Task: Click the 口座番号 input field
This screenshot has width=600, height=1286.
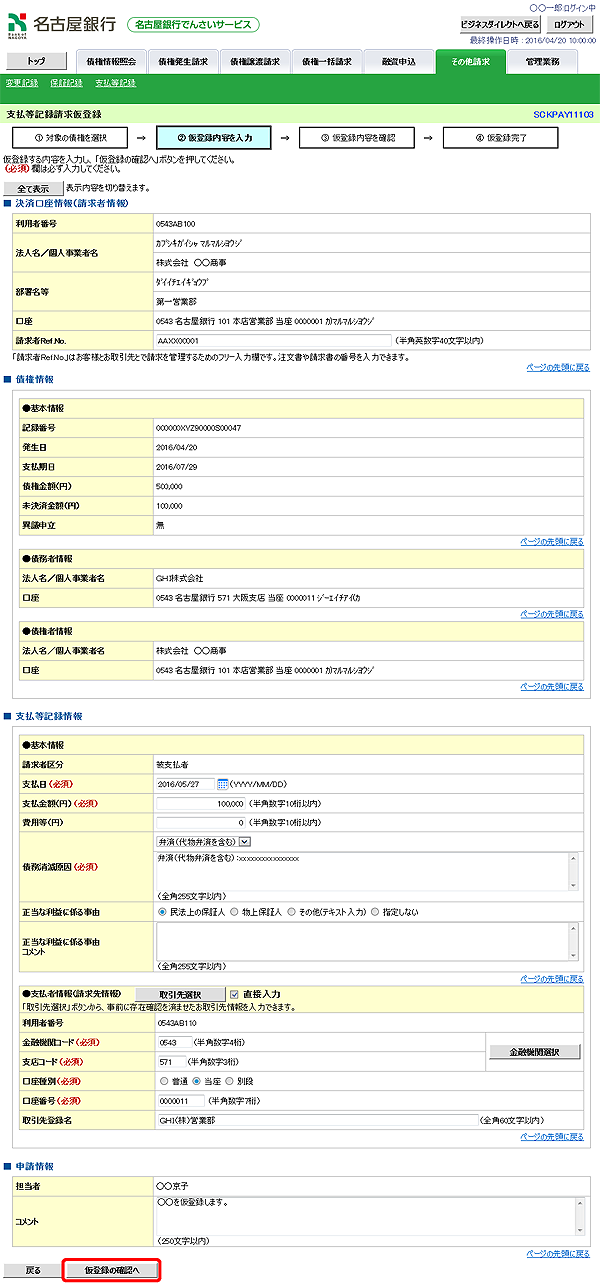Action: pos(180,1101)
